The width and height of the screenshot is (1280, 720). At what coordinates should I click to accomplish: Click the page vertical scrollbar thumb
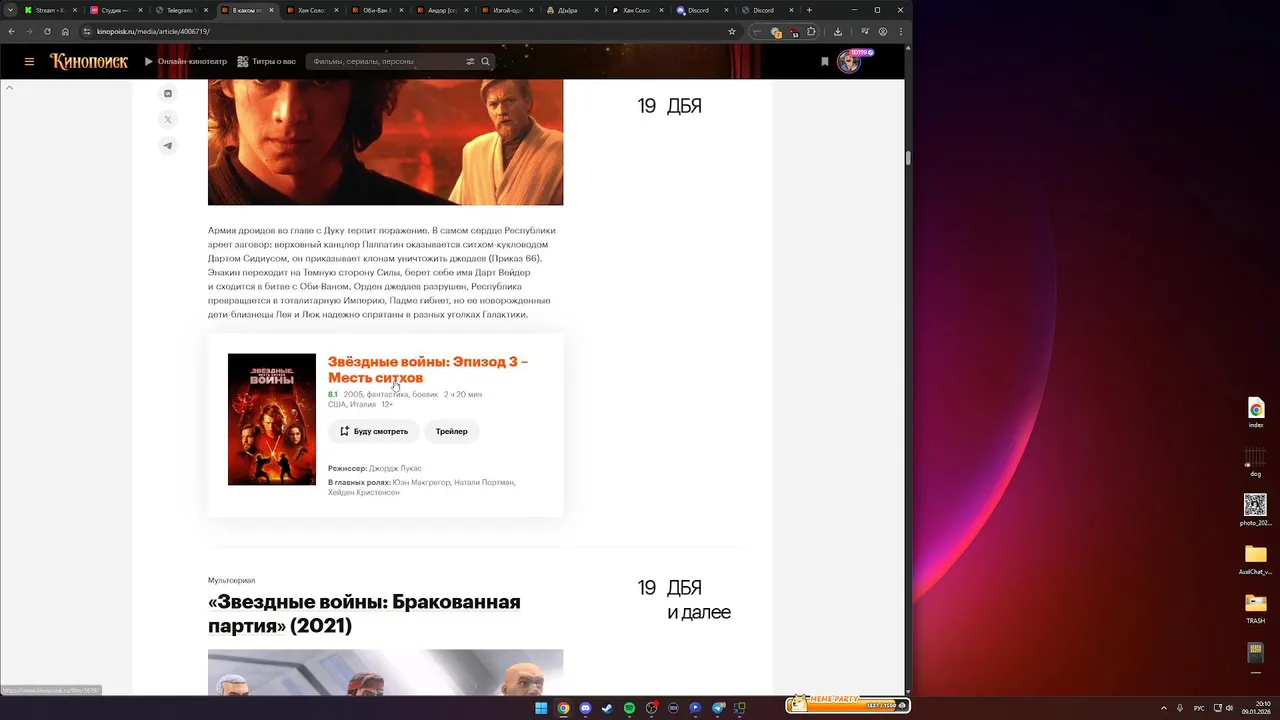point(908,158)
